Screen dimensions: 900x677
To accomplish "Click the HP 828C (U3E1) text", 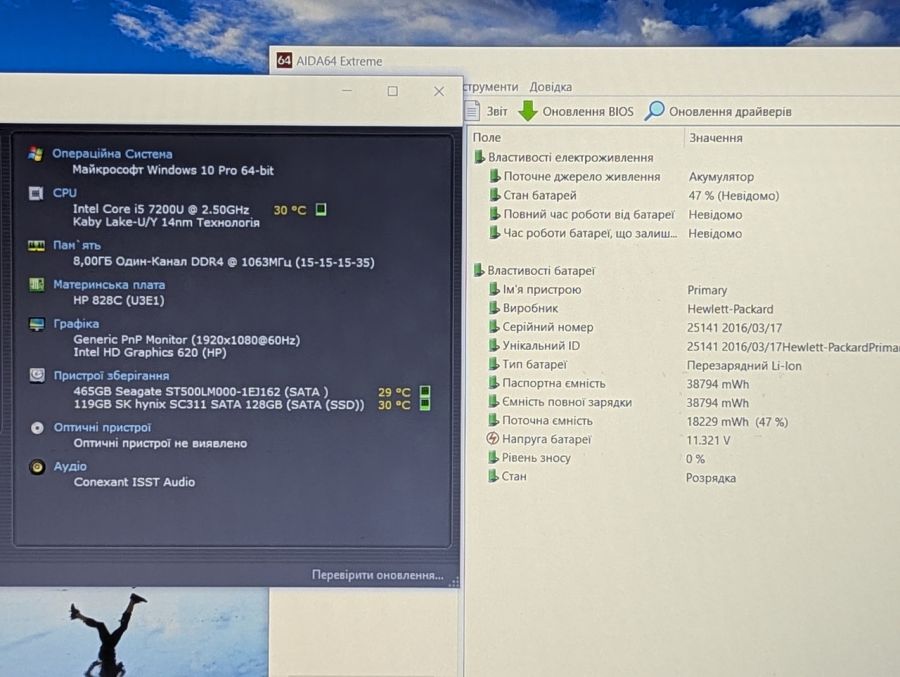I will [119, 300].
